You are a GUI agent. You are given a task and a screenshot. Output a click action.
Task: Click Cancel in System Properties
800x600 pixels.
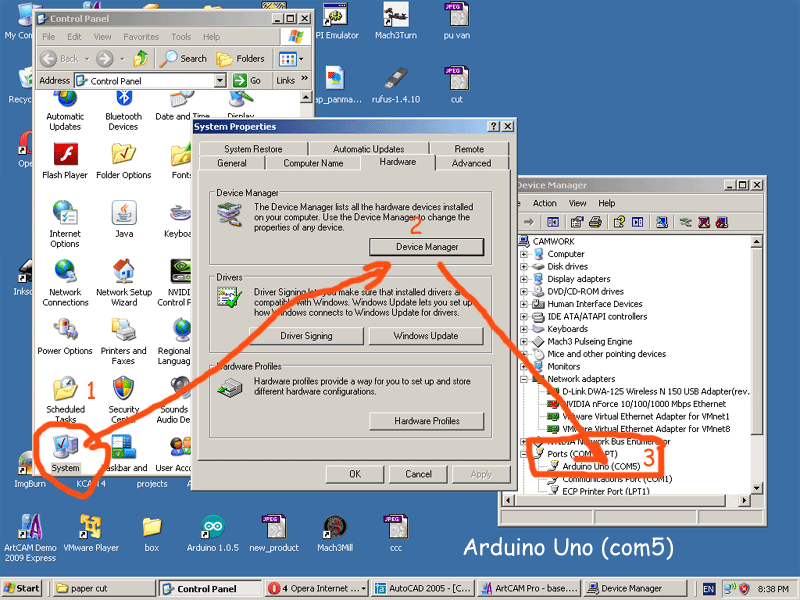click(x=418, y=474)
